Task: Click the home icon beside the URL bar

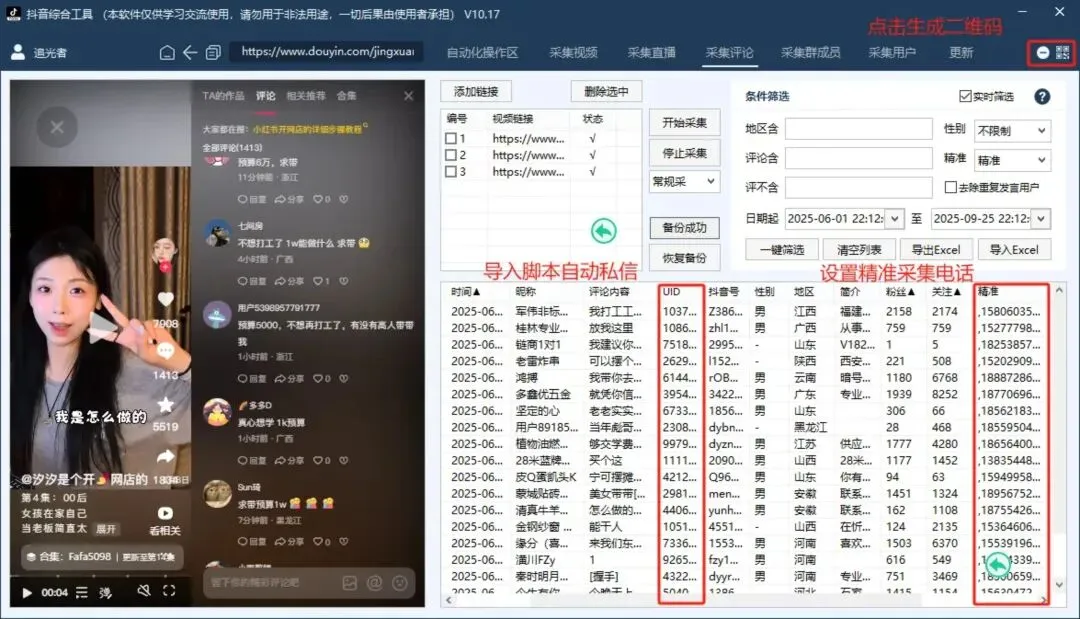Action: tap(167, 52)
